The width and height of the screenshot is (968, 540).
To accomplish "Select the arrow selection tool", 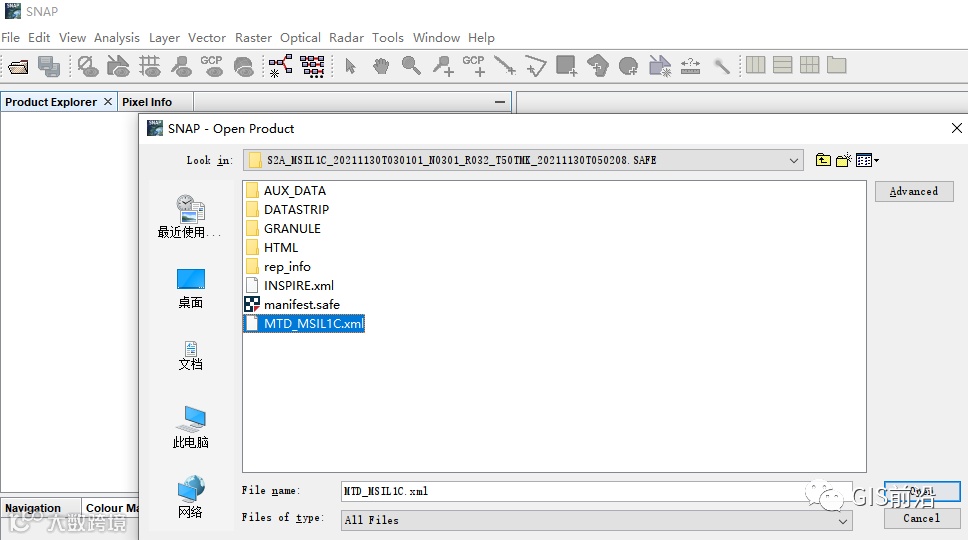I will (350, 65).
